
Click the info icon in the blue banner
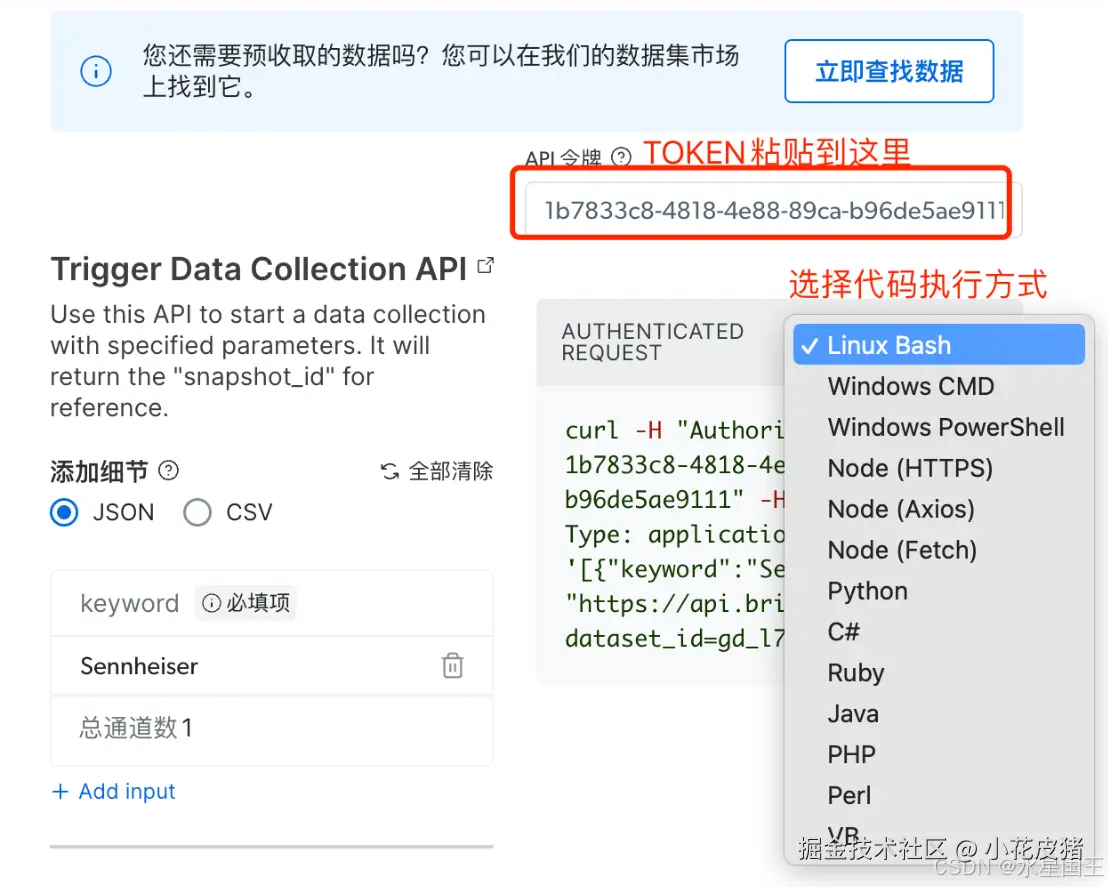point(95,71)
